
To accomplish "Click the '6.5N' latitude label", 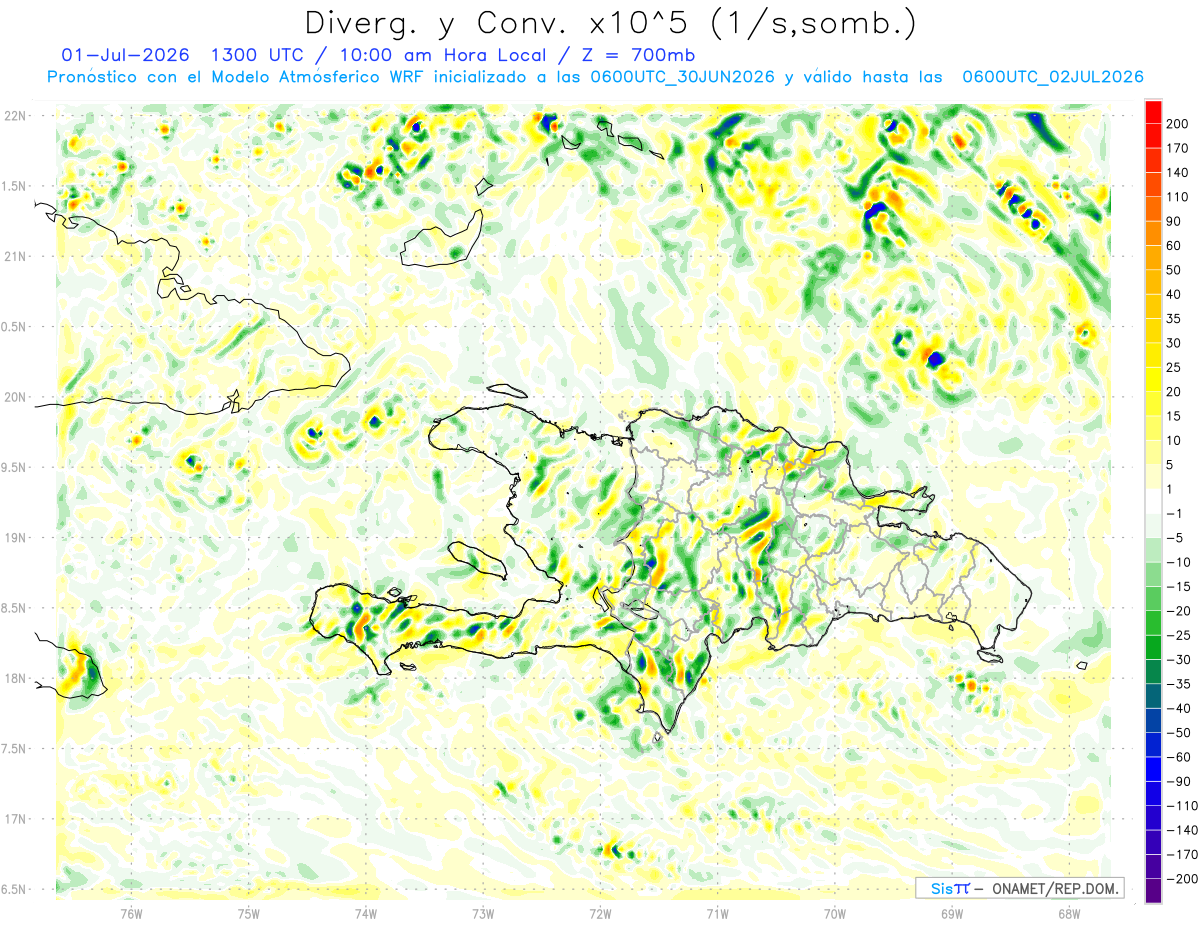I will click(14, 889).
